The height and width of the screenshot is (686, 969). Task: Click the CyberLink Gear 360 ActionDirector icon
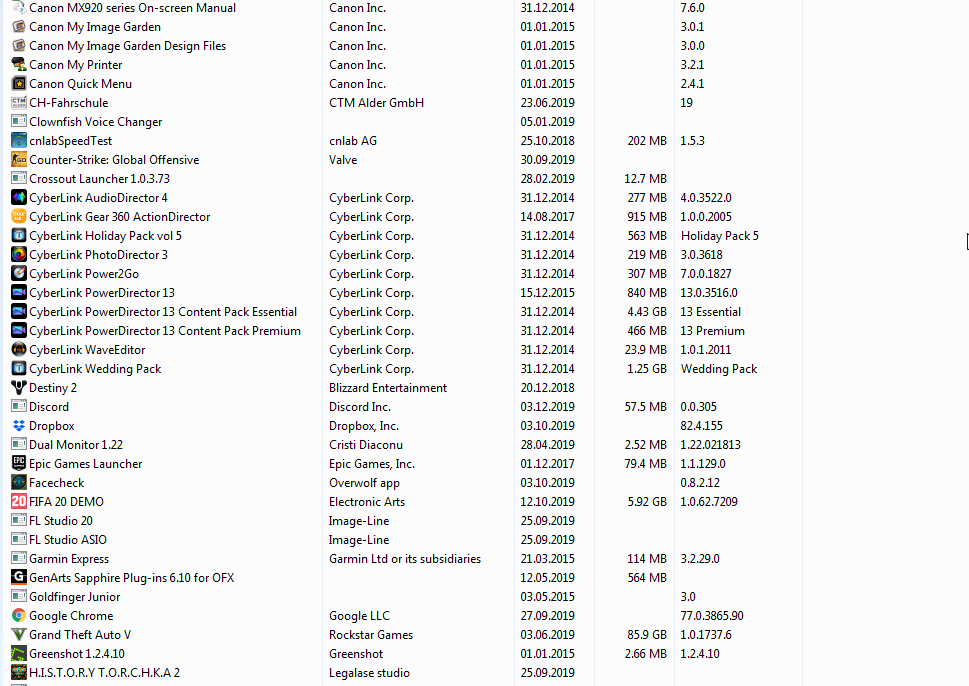(x=19, y=216)
